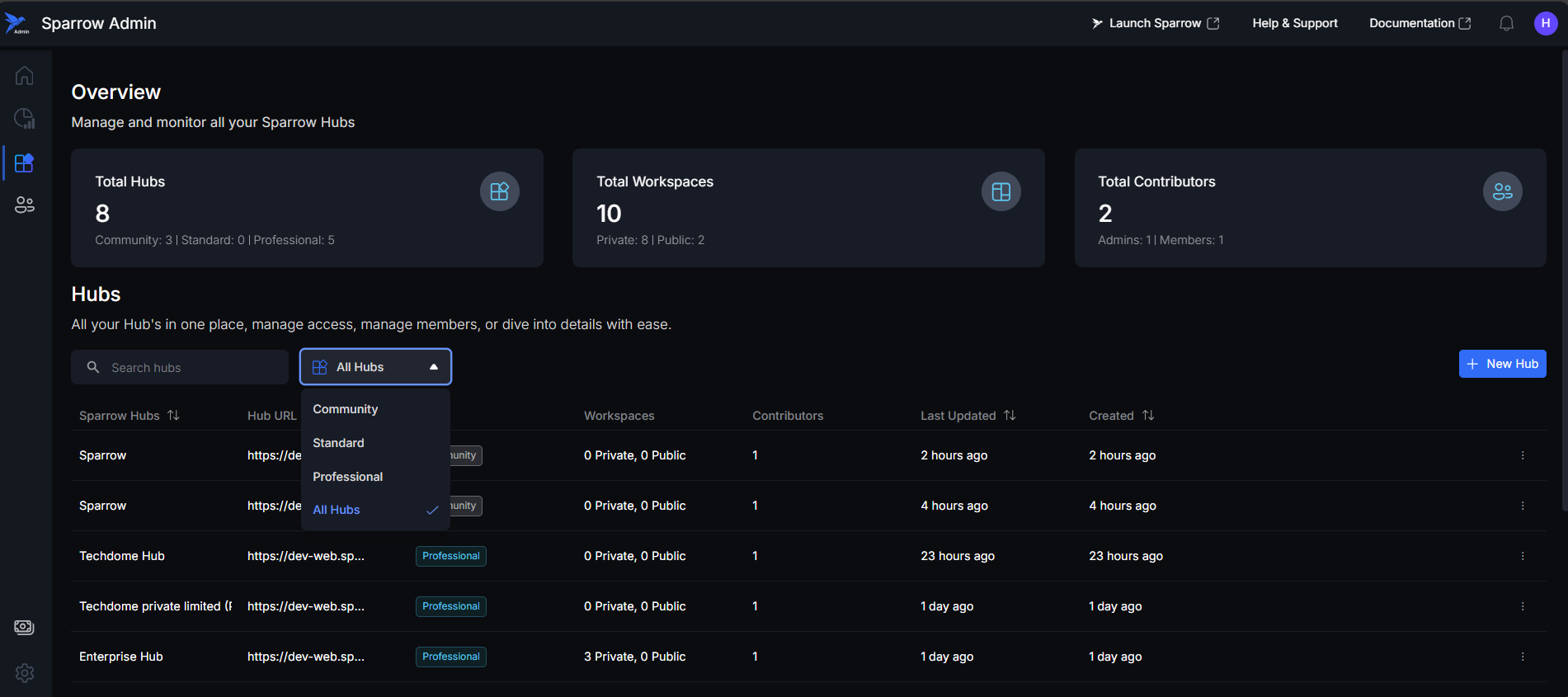Open the billing icon in the sidebar
Viewport: 1568px width, 697px height.
click(25, 628)
